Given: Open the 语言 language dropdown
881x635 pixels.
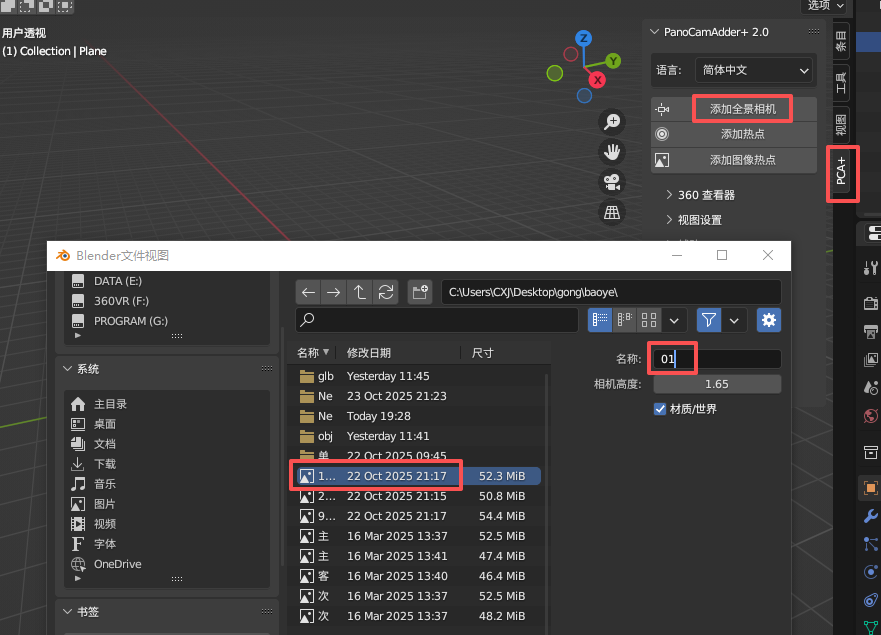Looking at the screenshot, I should coord(755,70).
